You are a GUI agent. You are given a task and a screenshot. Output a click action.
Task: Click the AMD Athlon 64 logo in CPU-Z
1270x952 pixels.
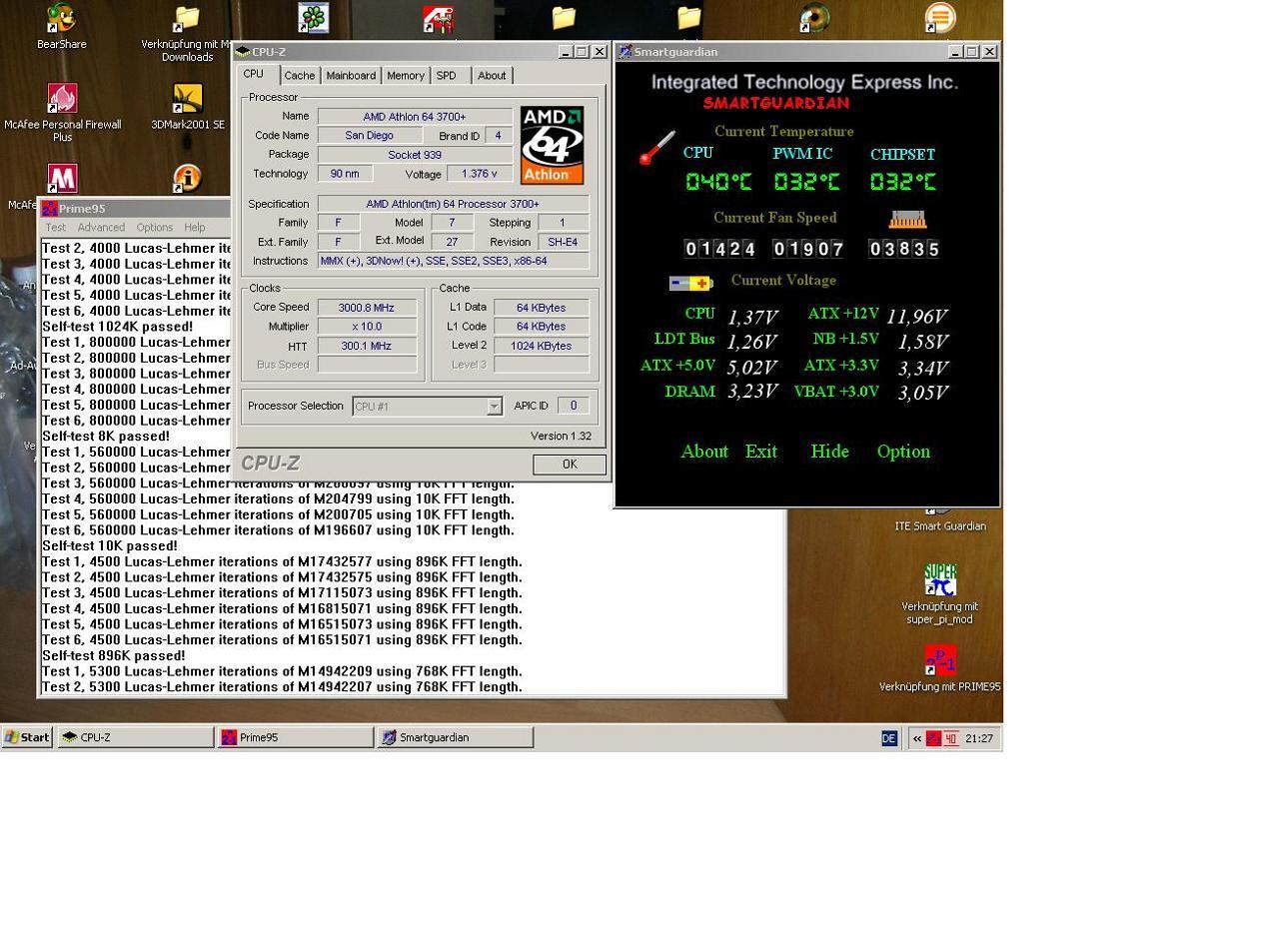(552, 146)
